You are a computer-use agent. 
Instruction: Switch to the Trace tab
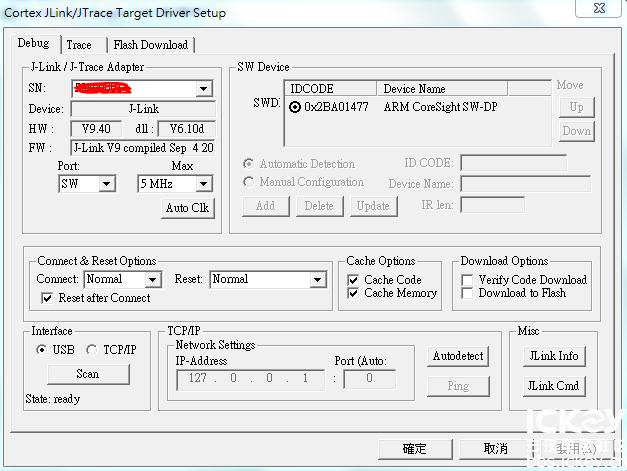pyautogui.click(x=79, y=45)
